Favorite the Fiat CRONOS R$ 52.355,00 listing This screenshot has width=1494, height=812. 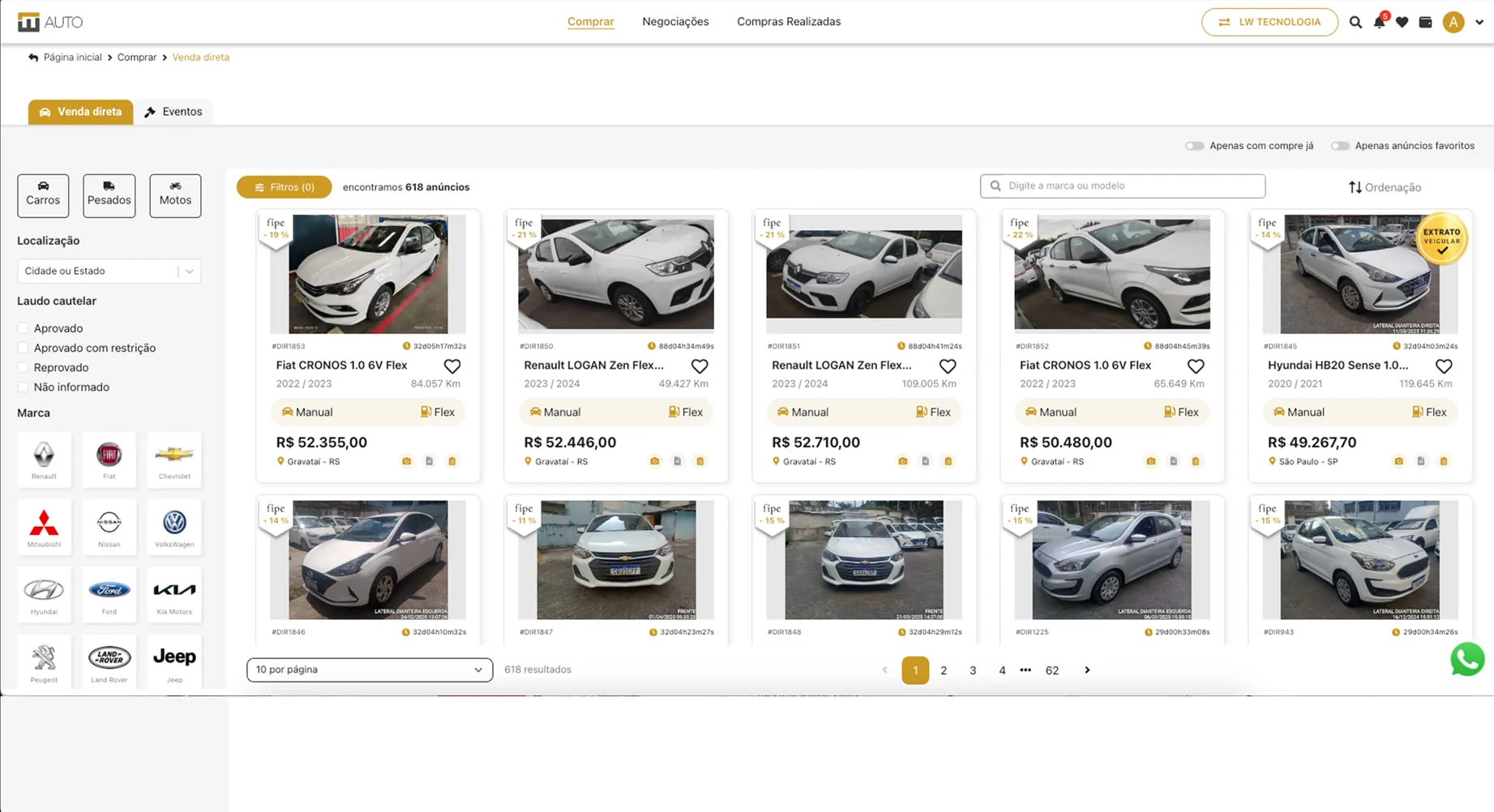tap(452, 366)
